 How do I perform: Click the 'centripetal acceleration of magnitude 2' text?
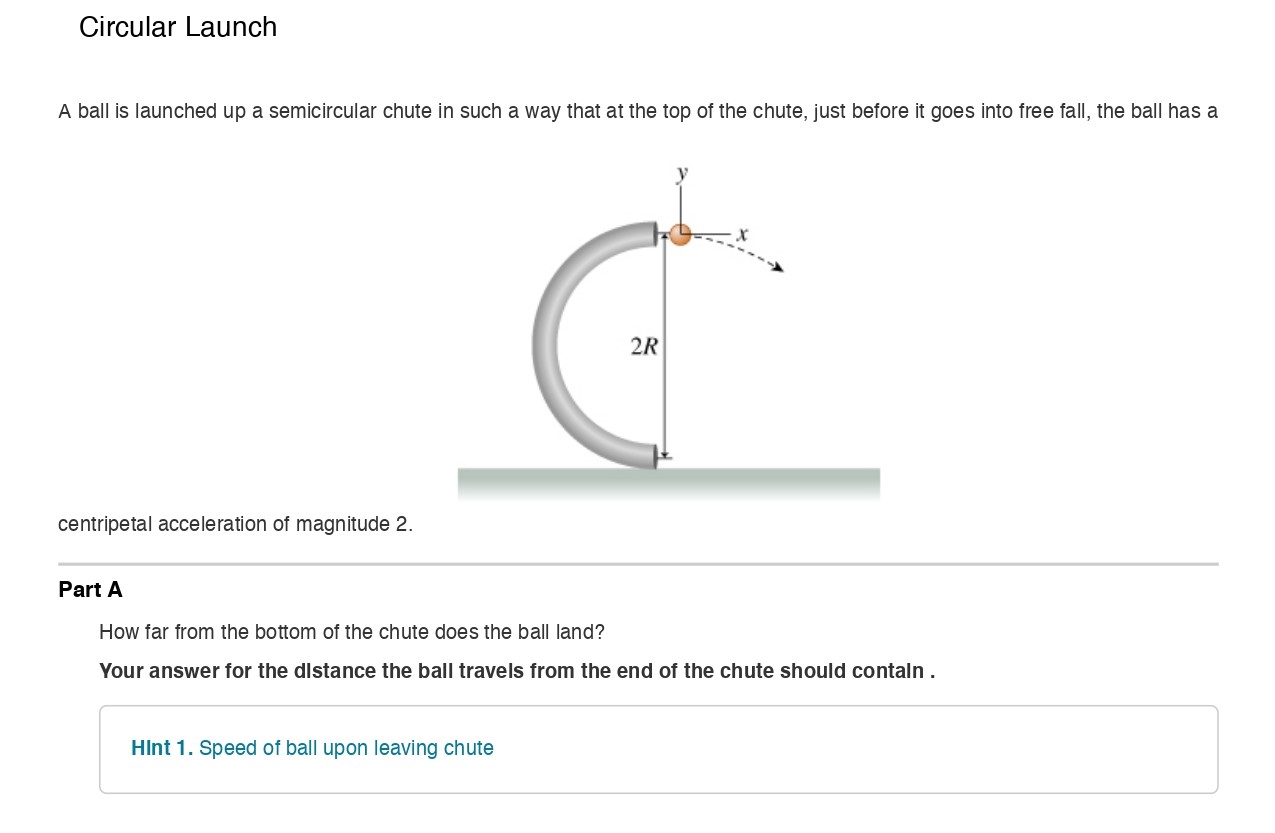coord(235,524)
